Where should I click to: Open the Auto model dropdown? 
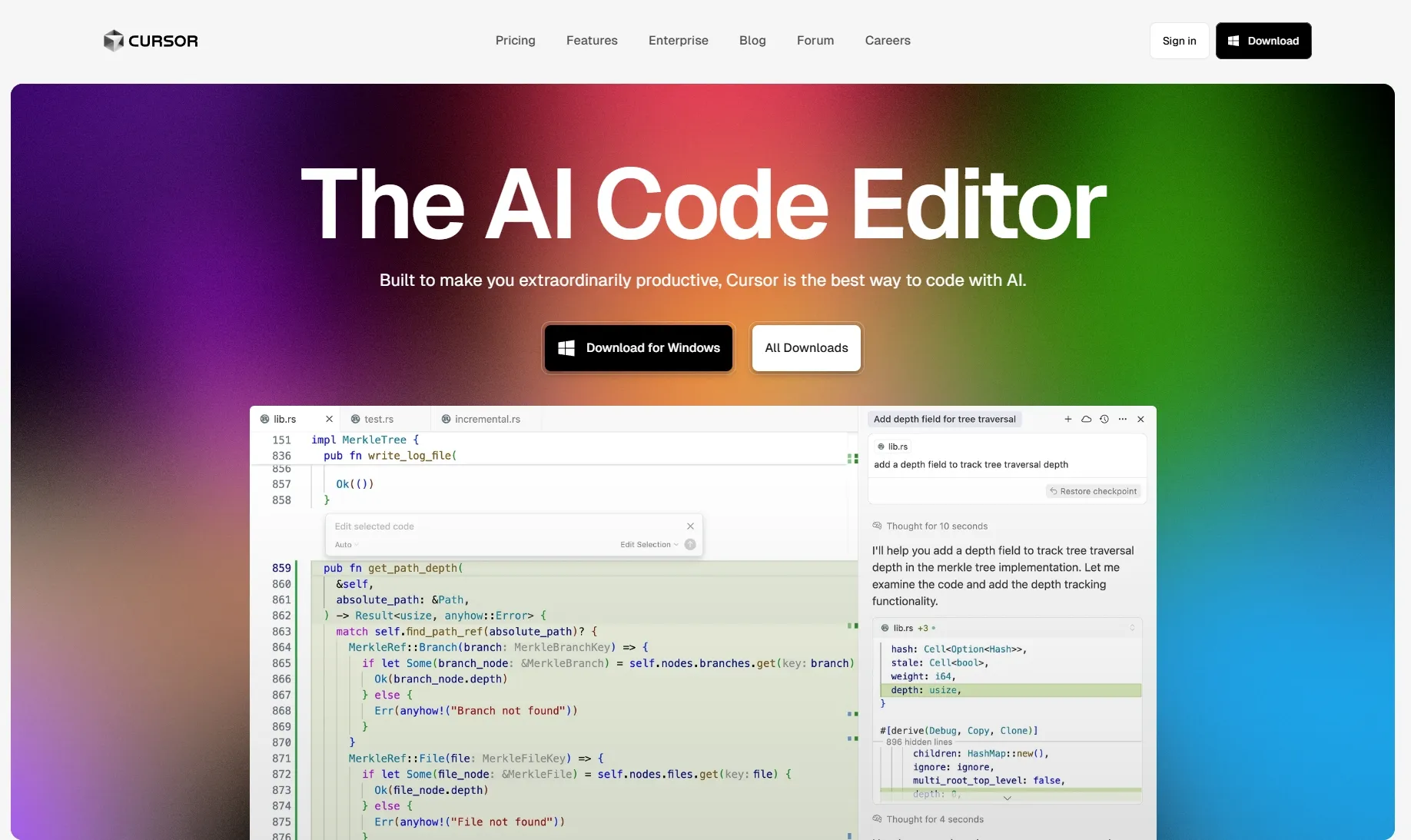click(346, 545)
